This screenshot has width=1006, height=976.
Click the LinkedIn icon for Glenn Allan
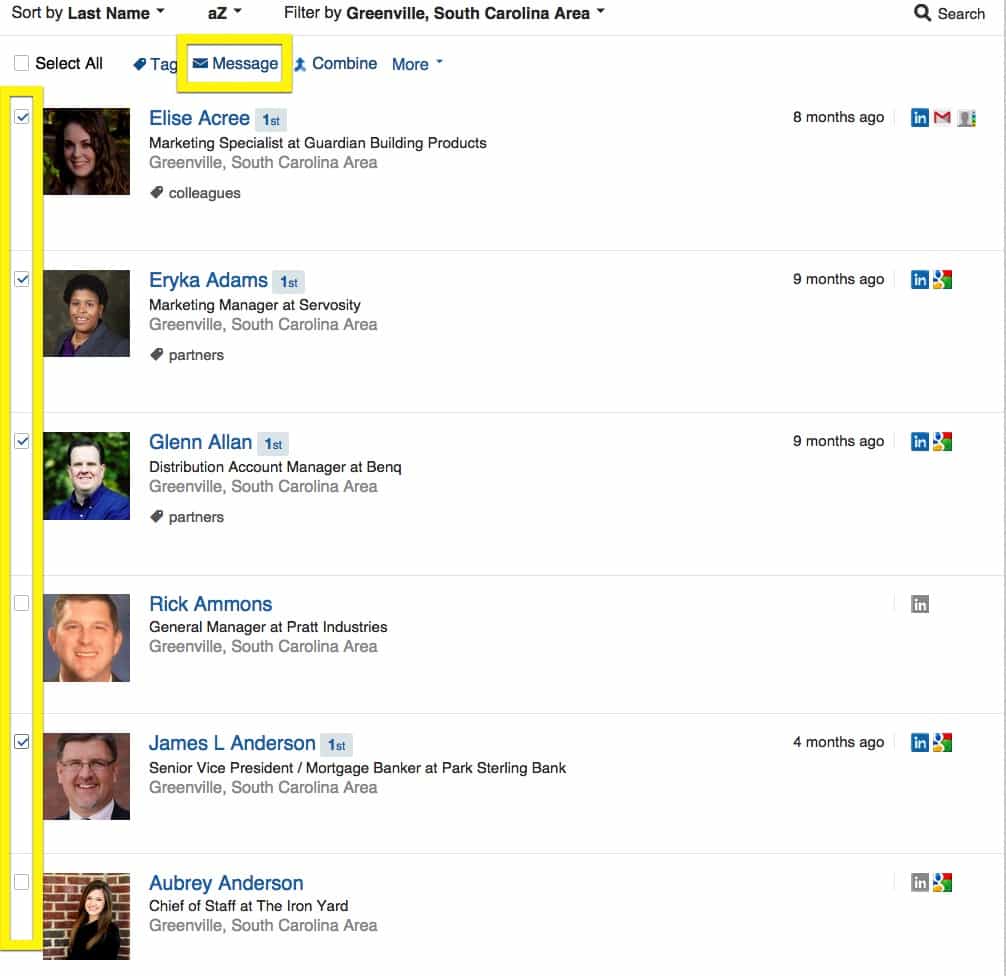tap(919, 441)
